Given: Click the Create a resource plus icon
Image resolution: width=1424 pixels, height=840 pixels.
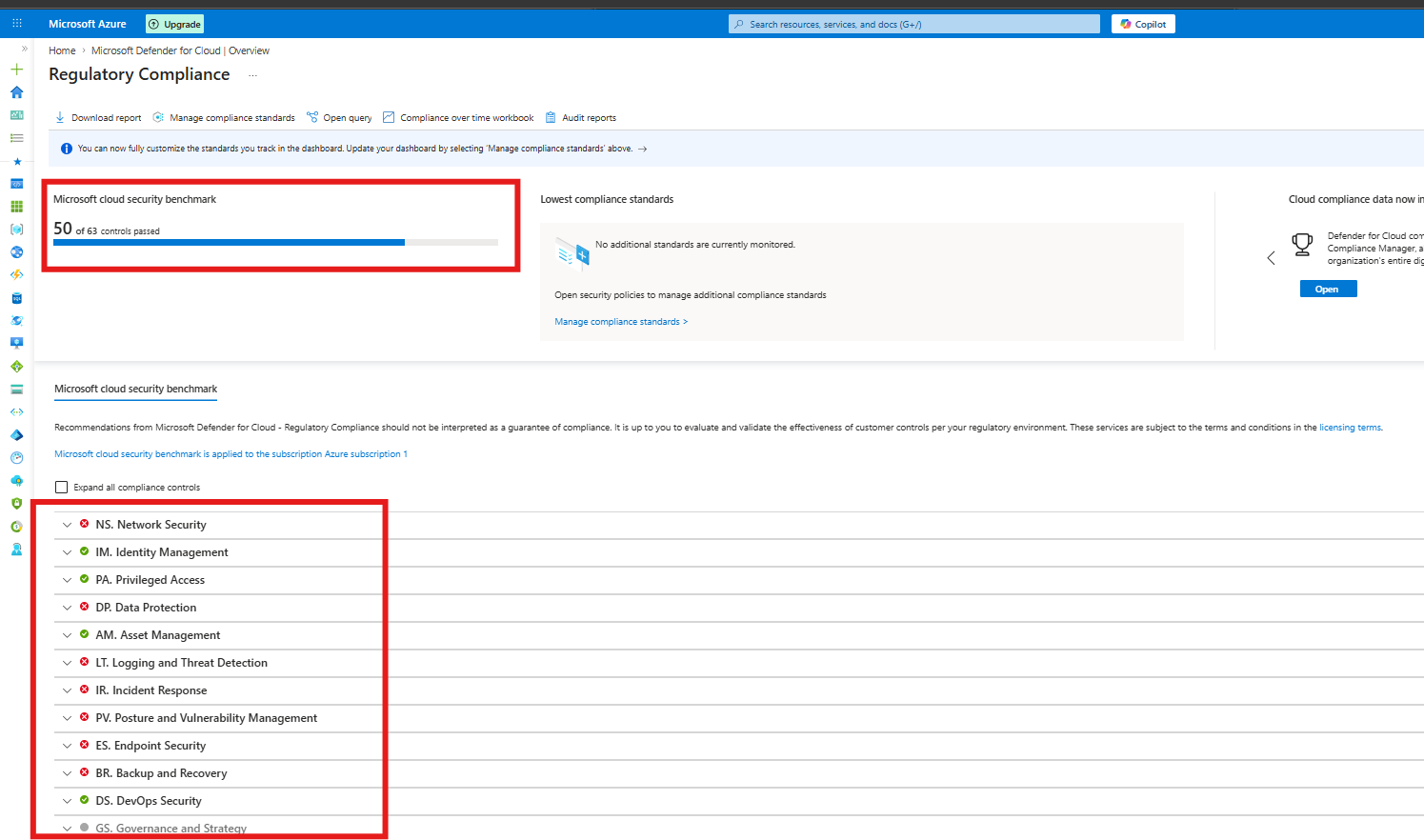Looking at the screenshot, I should pos(16,70).
